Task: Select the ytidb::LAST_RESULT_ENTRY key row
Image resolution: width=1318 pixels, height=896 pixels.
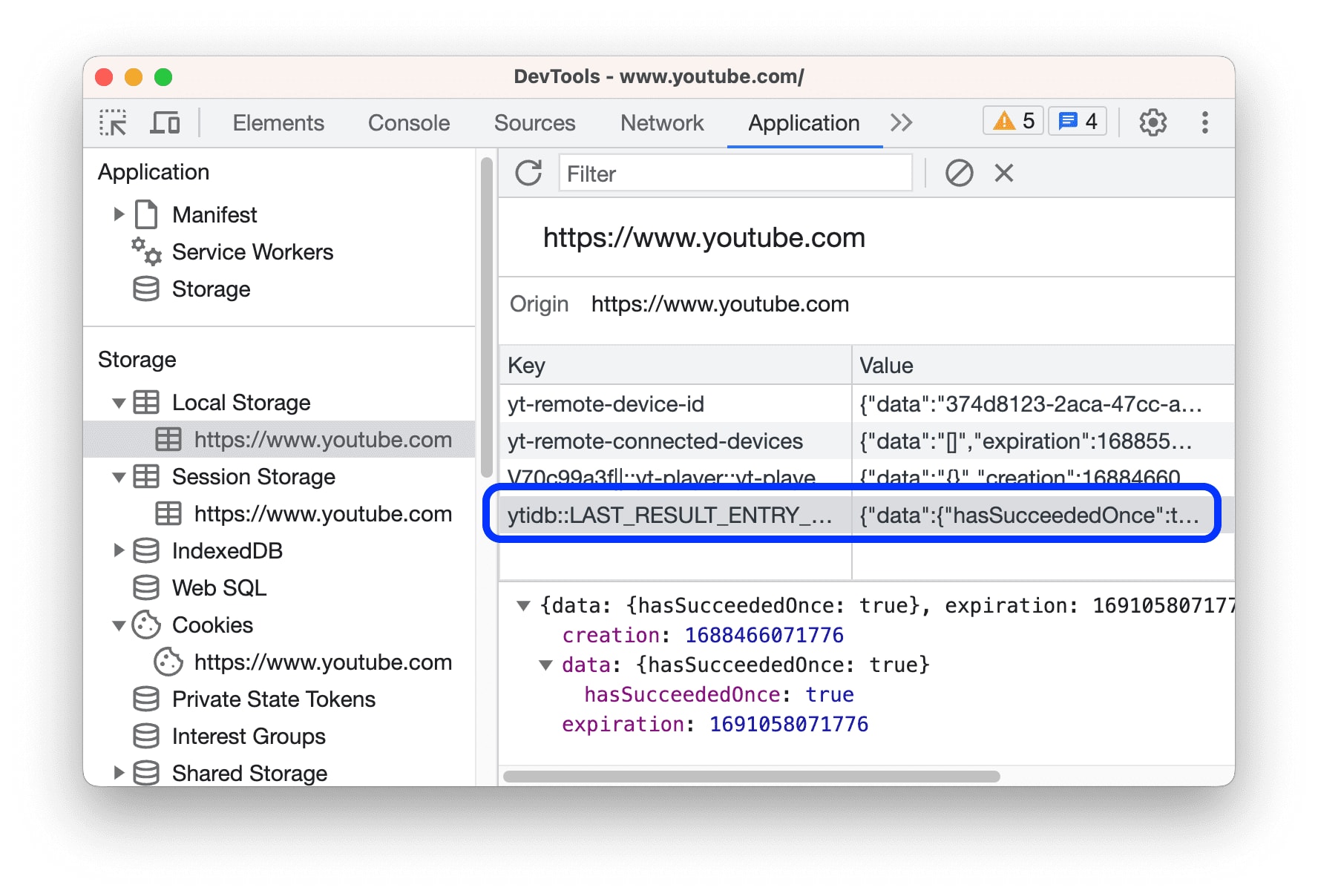Action: point(675,515)
